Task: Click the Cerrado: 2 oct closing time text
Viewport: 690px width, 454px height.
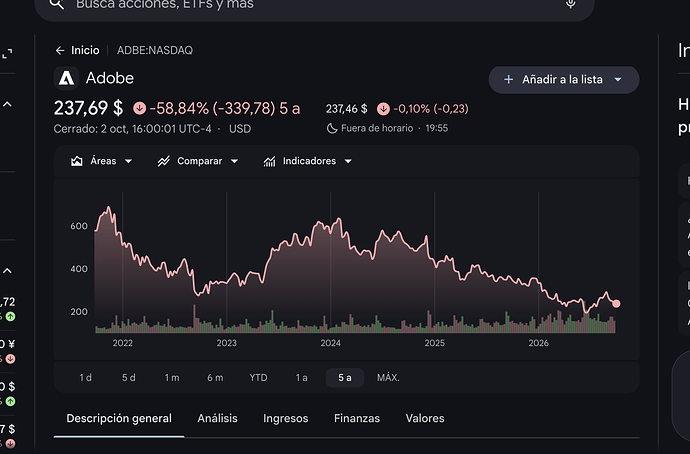Action: tap(132, 129)
